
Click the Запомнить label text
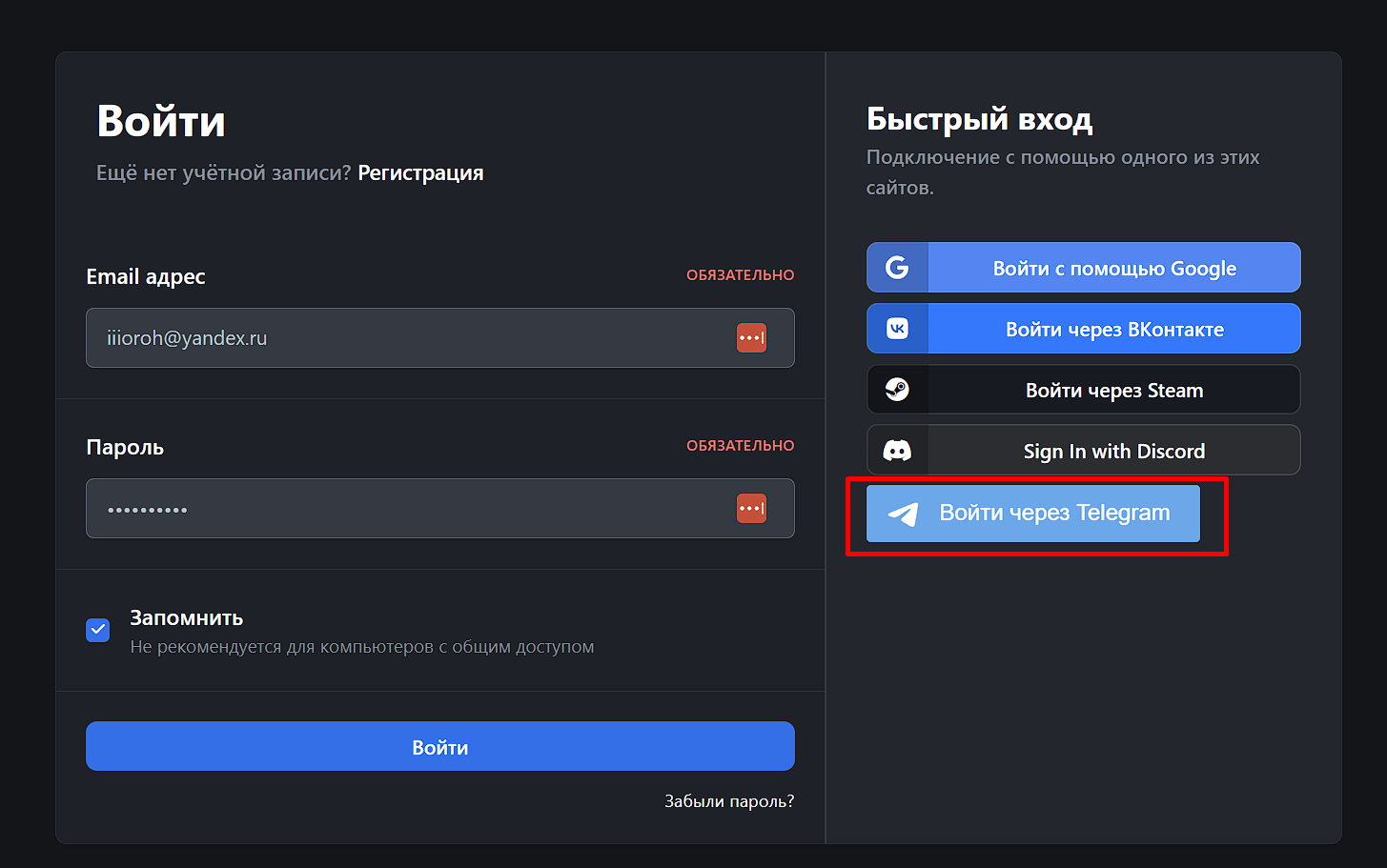click(187, 618)
